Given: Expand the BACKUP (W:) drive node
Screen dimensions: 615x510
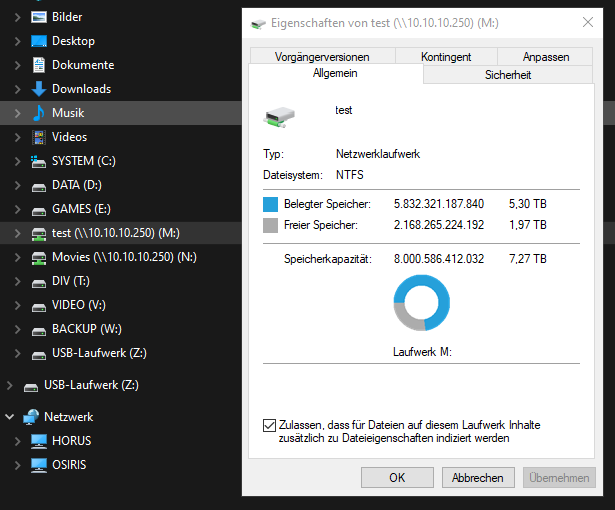Looking at the screenshot, I should tap(17, 330).
